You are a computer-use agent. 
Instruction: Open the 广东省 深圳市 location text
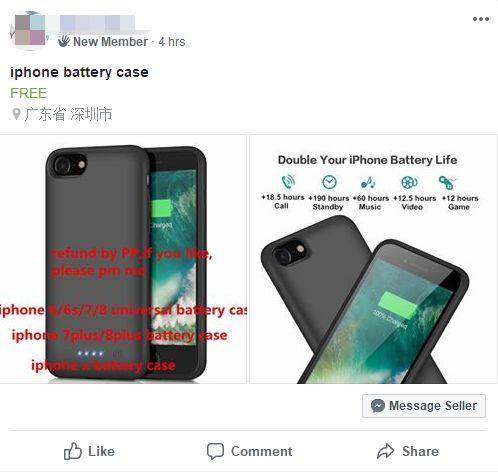[x=68, y=114]
